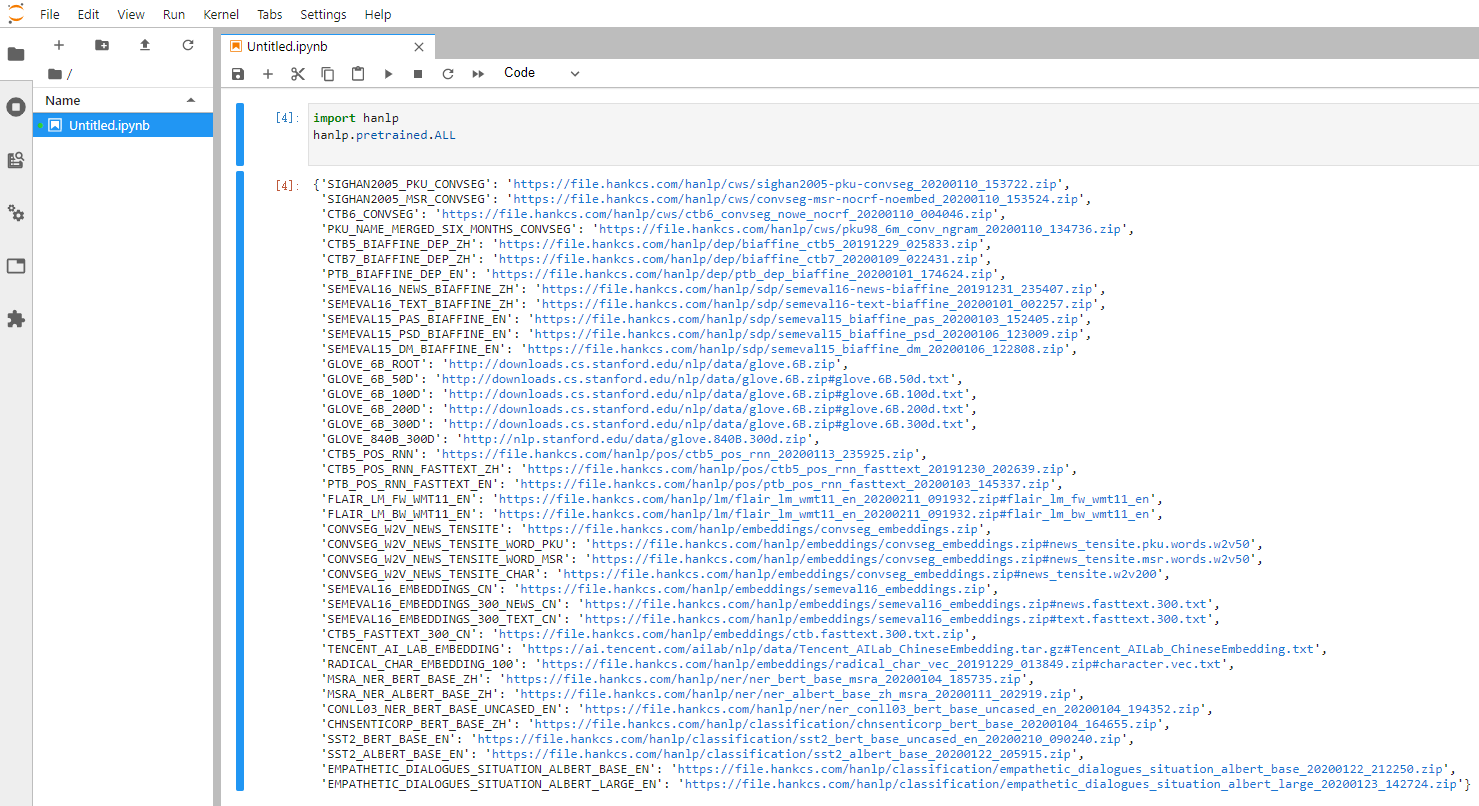The height and width of the screenshot is (806, 1479).
Task: Save the notebook with the disk icon
Action: pos(238,74)
